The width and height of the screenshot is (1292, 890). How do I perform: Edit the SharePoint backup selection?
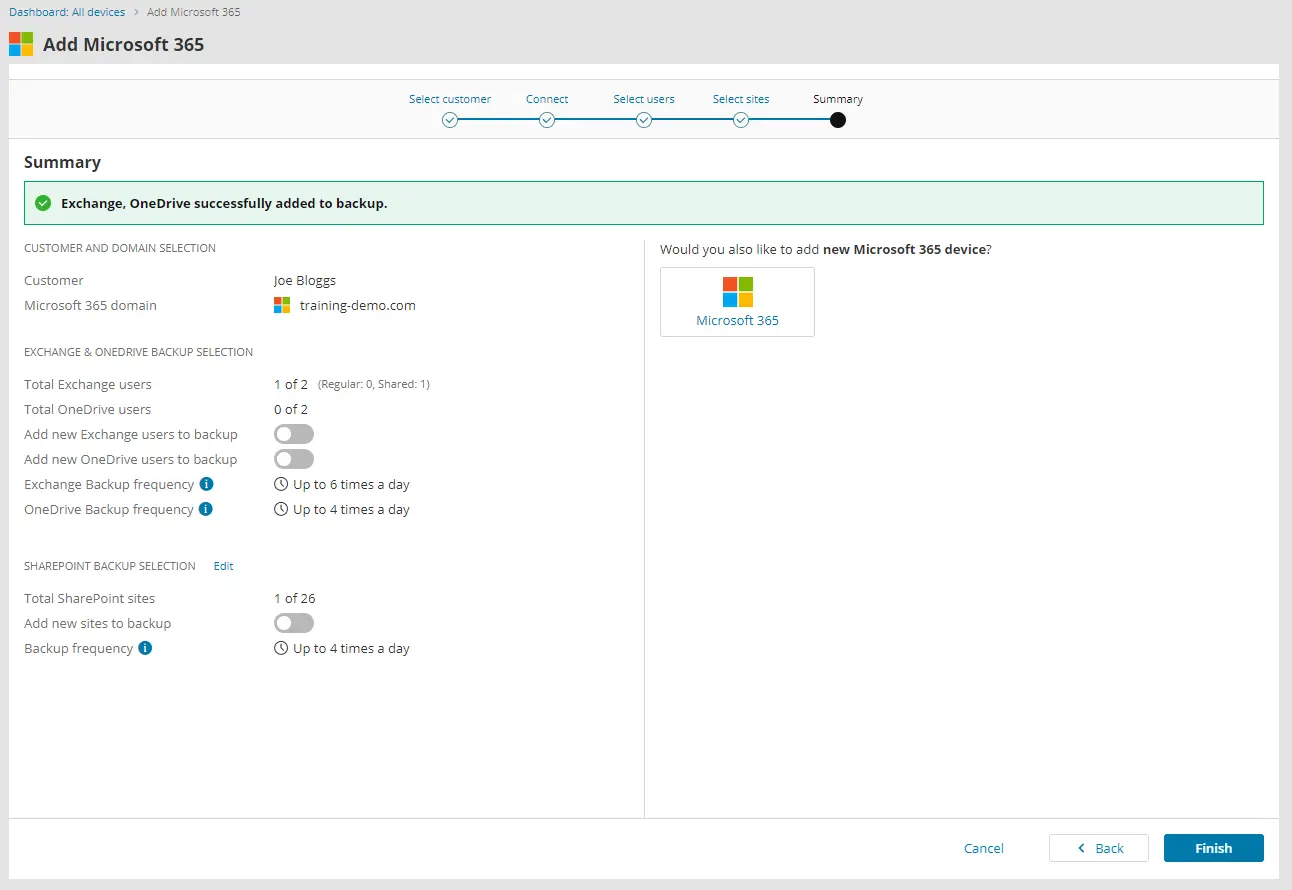(x=223, y=566)
